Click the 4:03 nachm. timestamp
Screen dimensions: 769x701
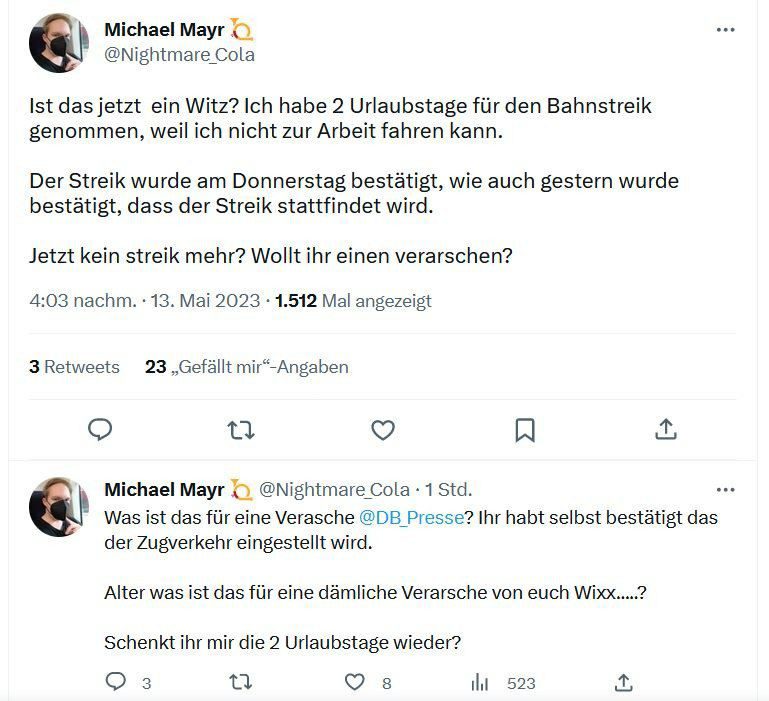point(83,301)
